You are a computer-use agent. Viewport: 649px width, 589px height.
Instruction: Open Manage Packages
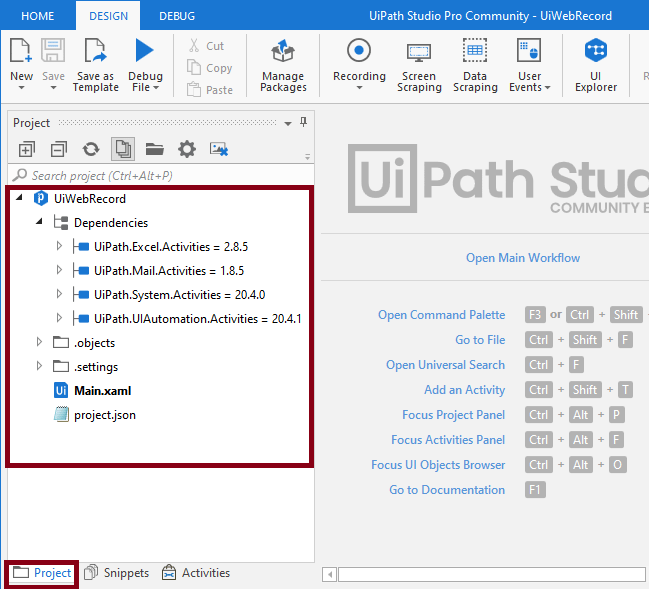(x=283, y=65)
